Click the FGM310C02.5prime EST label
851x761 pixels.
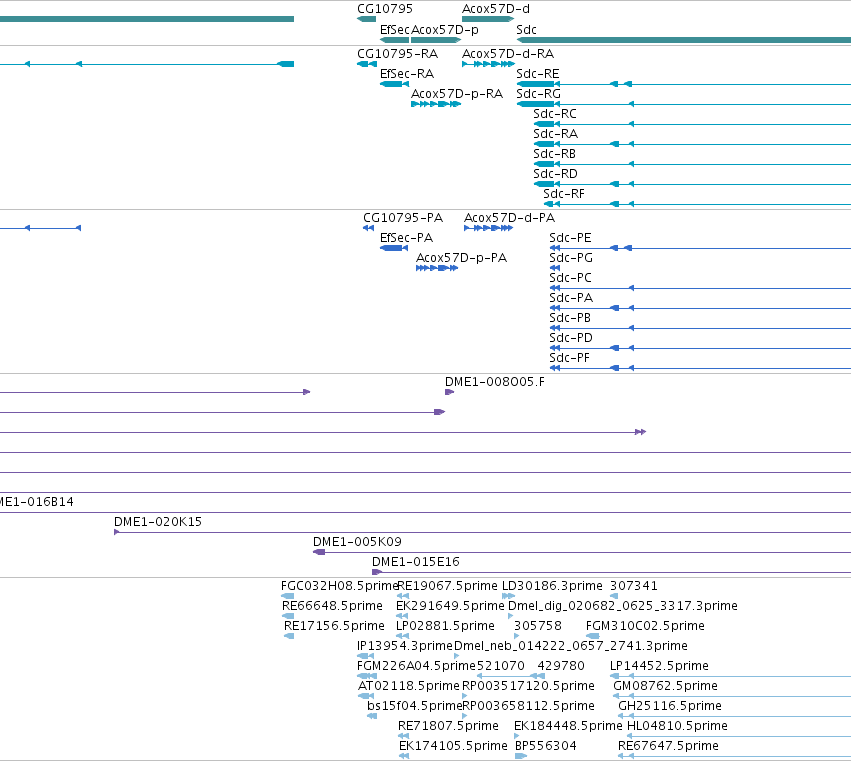(x=645, y=626)
